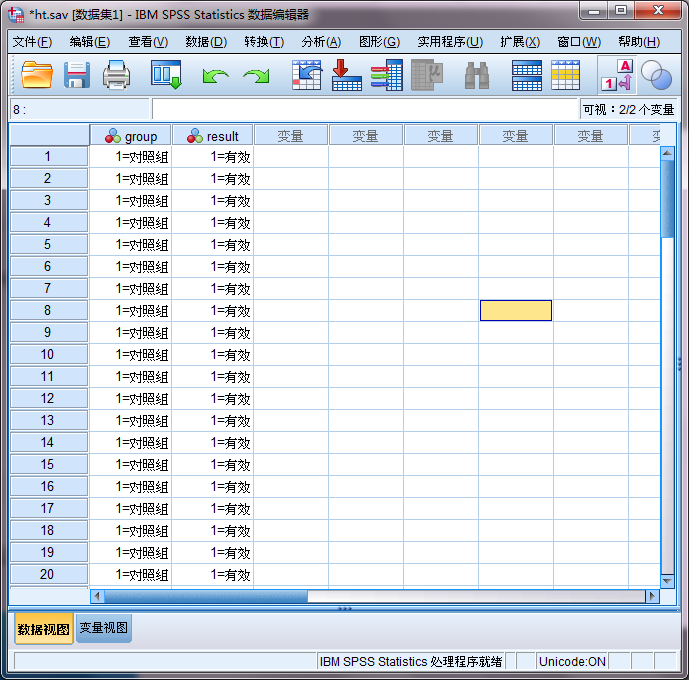The height and width of the screenshot is (680, 689).
Task: Open the 数据(D) menu
Action: point(206,42)
